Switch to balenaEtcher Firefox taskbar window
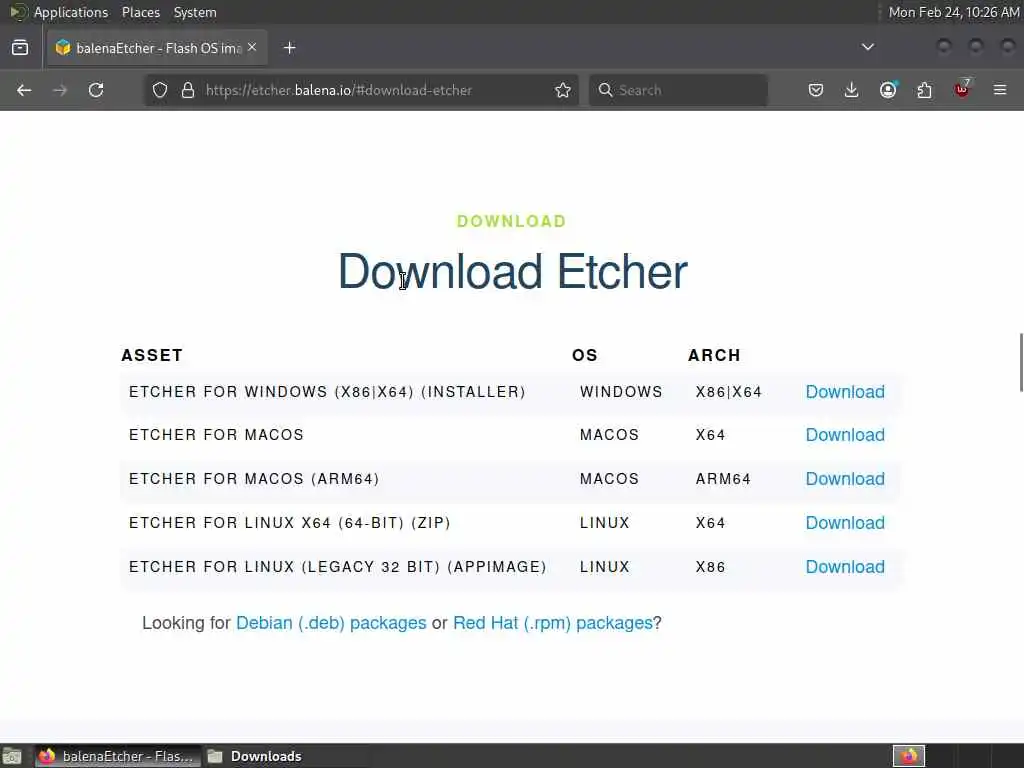Image resolution: width=1024 pixels, height=768 pixels. 116,756
